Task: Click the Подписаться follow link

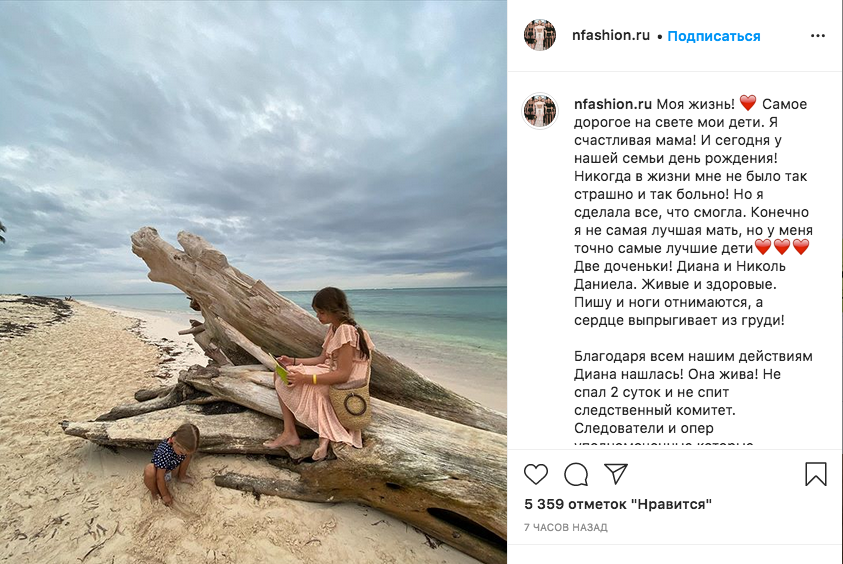Action: tap(714, 36)
